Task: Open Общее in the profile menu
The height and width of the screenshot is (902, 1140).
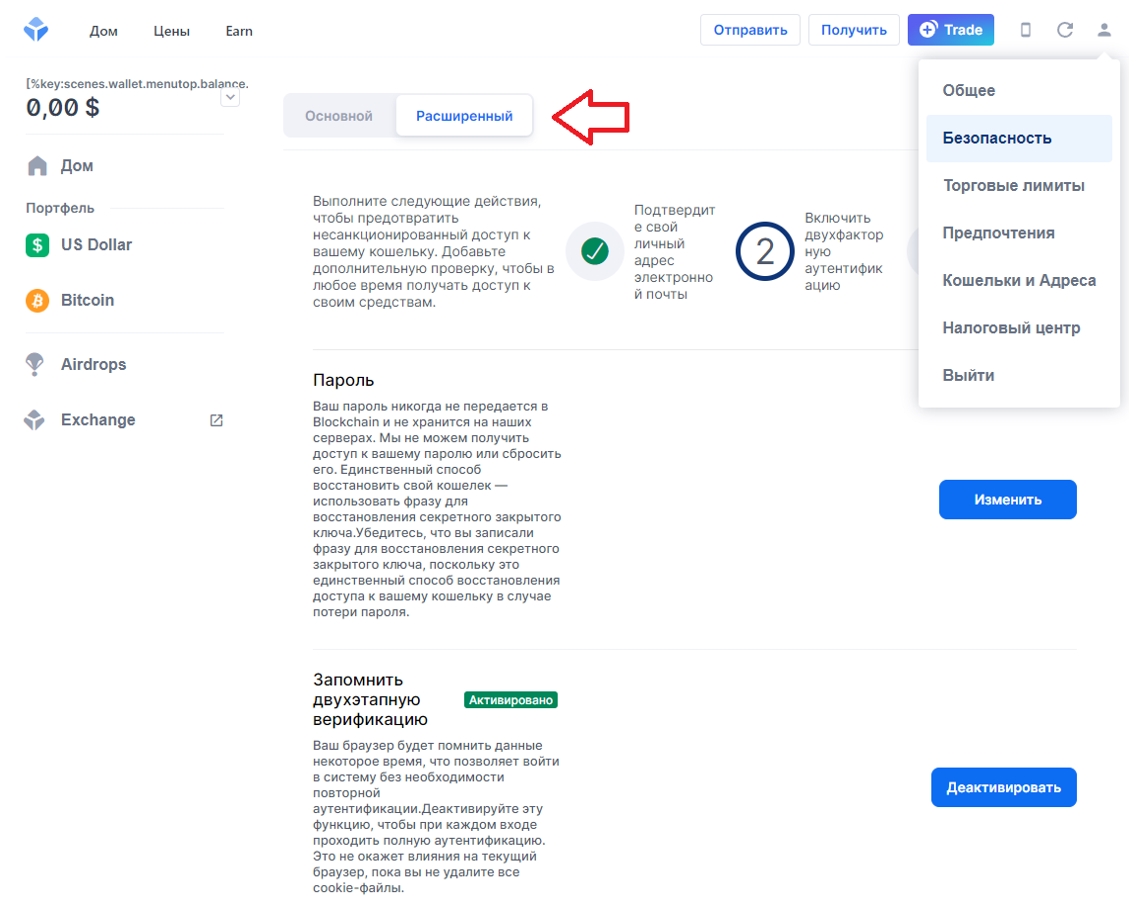Action: pos(1019,91)
